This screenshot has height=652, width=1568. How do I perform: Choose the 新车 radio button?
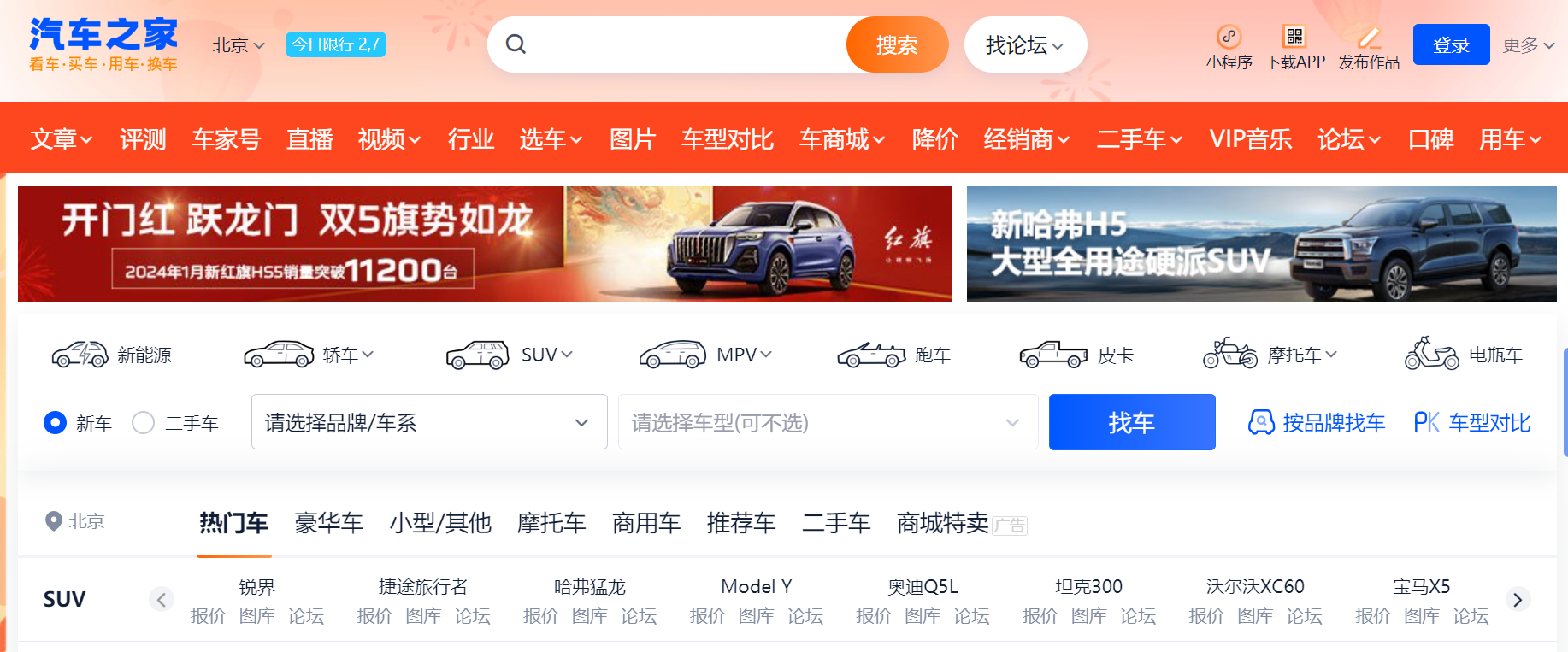[x=55, y=422]
